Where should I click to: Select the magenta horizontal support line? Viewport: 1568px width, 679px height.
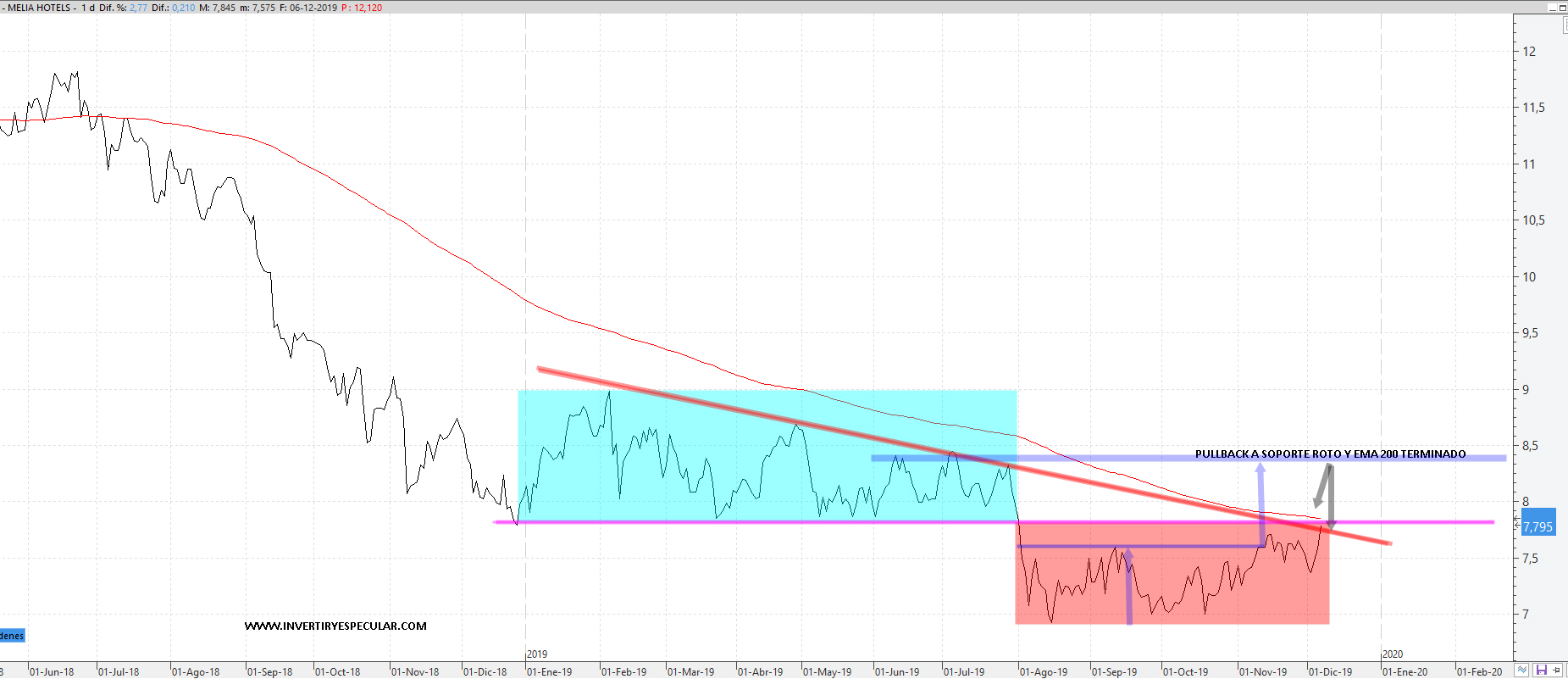[762, 522]
